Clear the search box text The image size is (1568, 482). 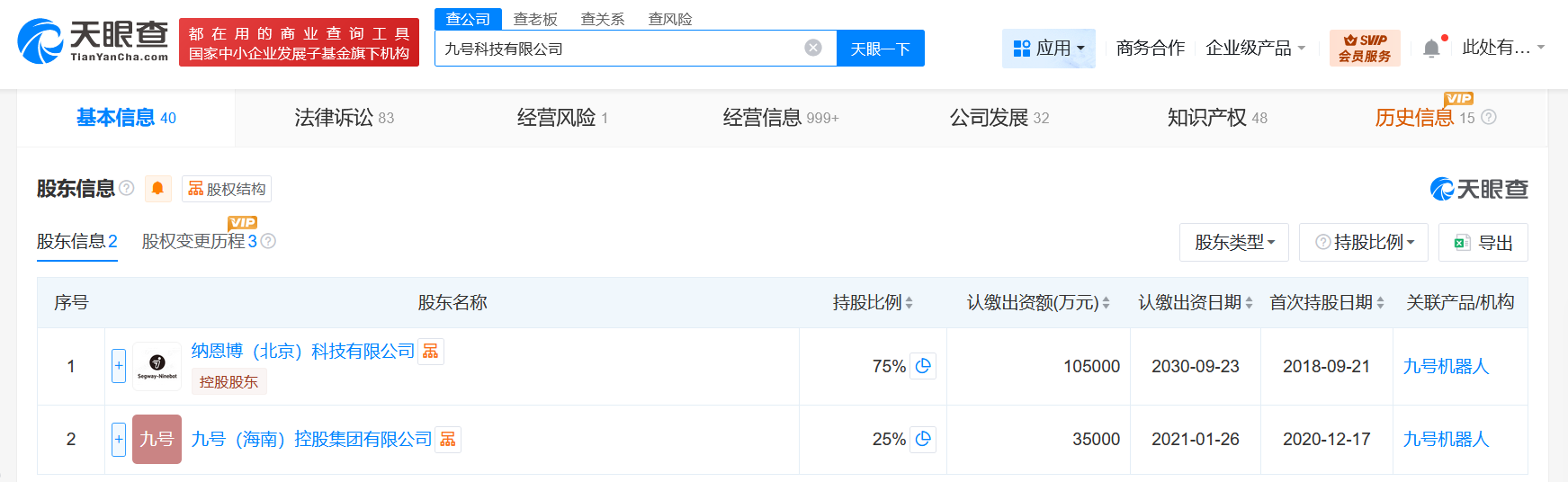click(x=812, y=48)
